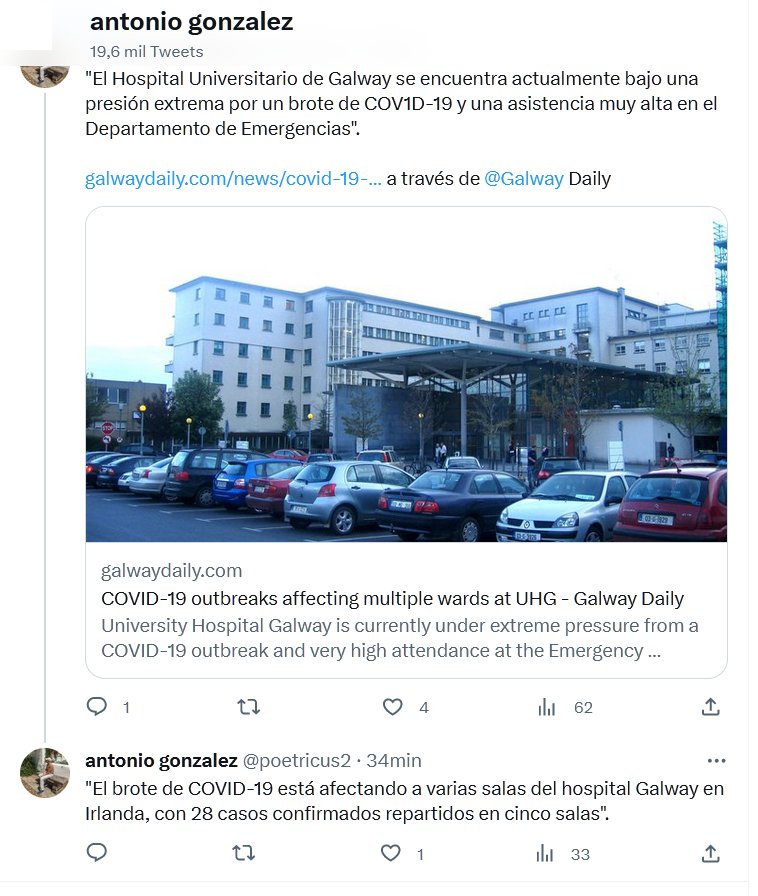This screenshot has width=758, height=896.
Task: Open the 34min timestamp of the tweet
Action: (x=393, y=761)
